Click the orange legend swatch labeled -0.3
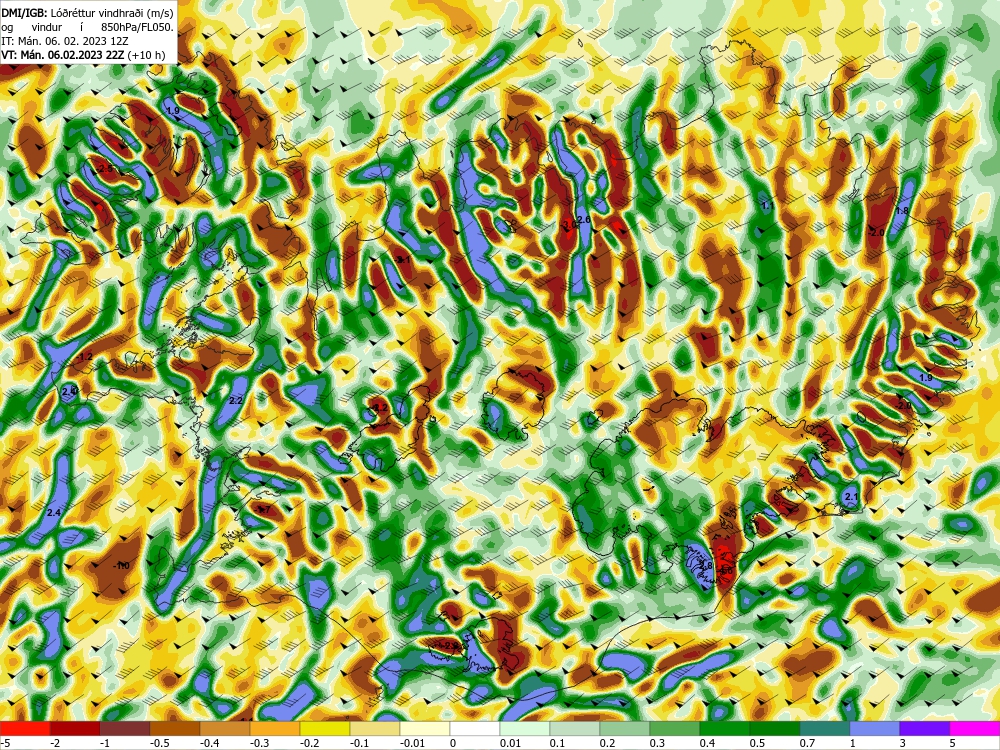The height and width of the screenshot is (750, 1000). click(275, 728)
